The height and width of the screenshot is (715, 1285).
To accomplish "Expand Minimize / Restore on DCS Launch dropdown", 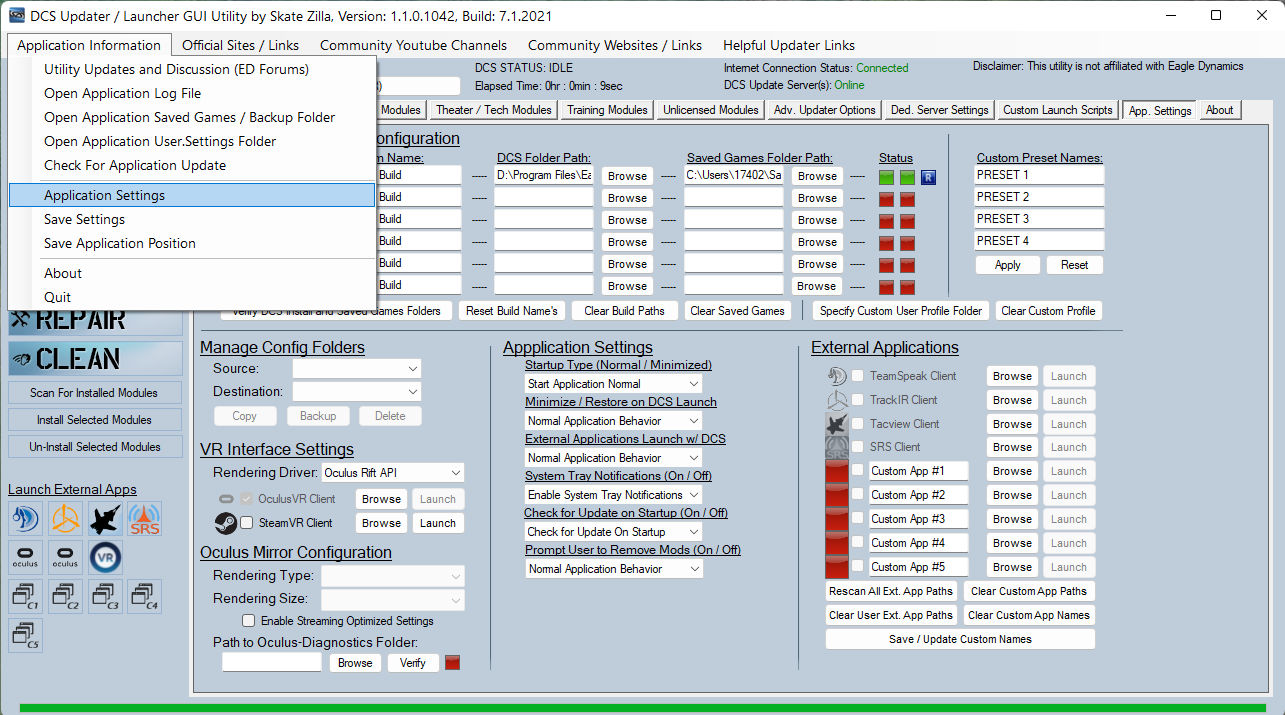I will (x=613, y=421).
